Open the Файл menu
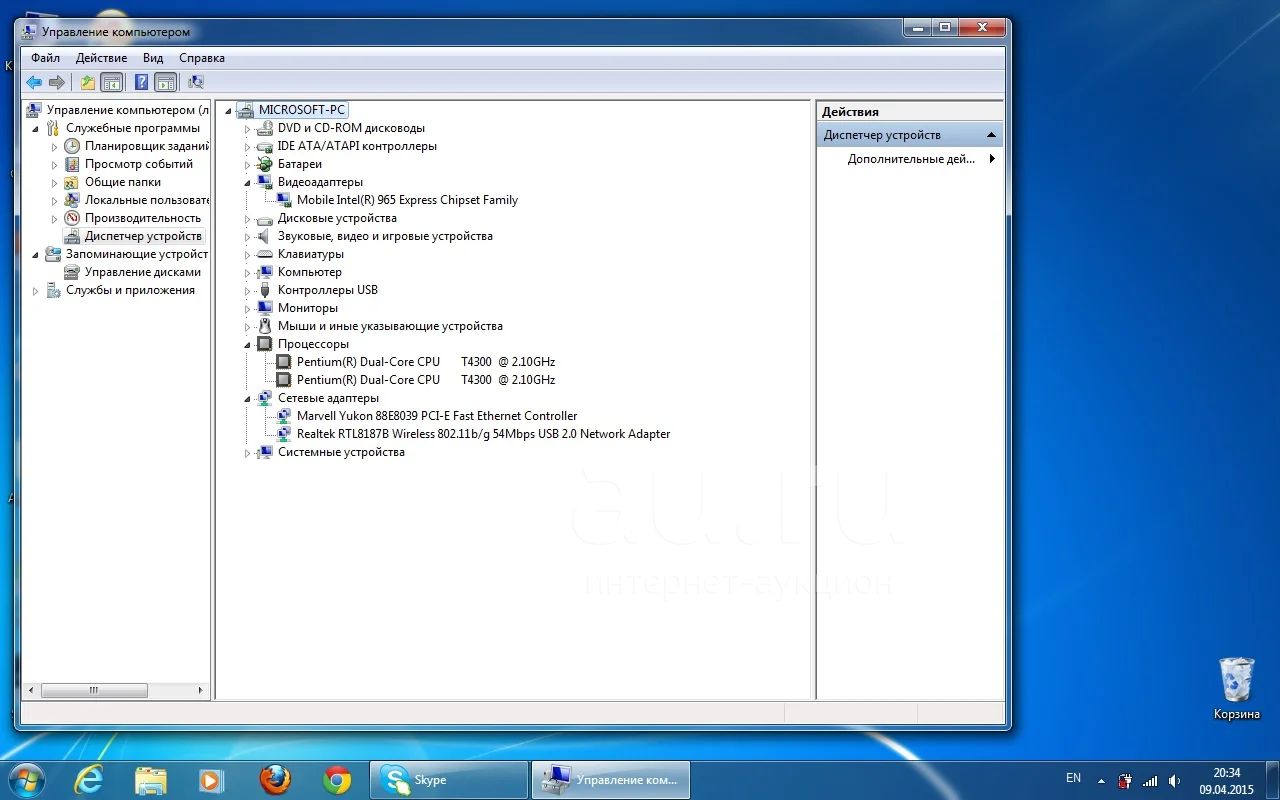1280x800 pixels. (45, 58)
